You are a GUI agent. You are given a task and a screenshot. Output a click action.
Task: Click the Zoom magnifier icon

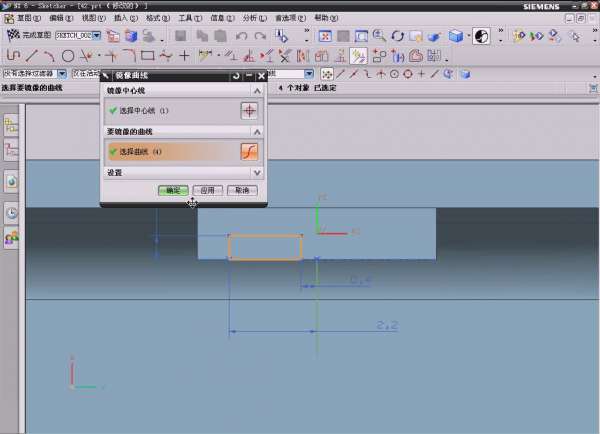coord(379,35)
